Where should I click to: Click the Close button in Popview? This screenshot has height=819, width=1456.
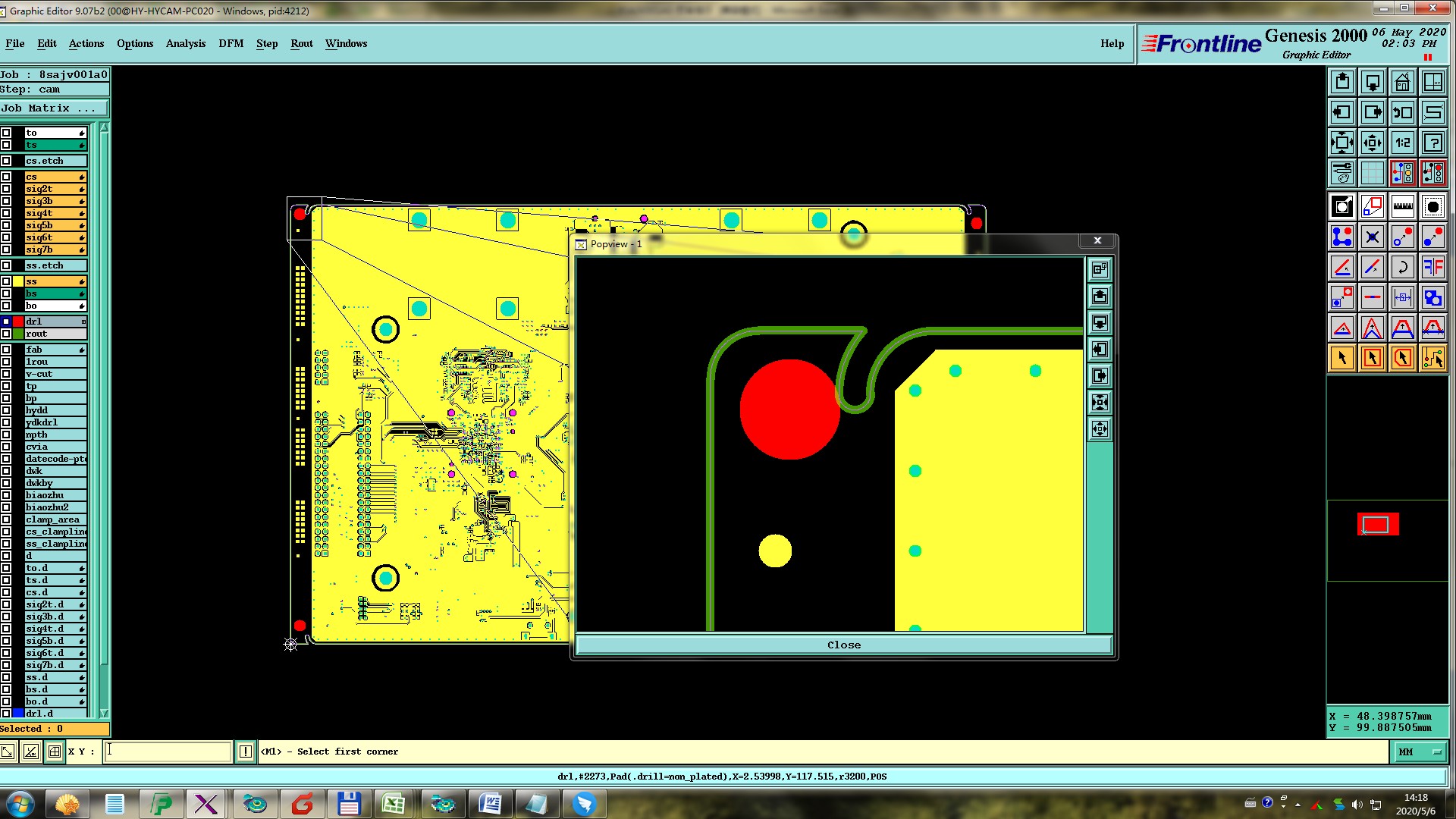(x=843, y=645)
